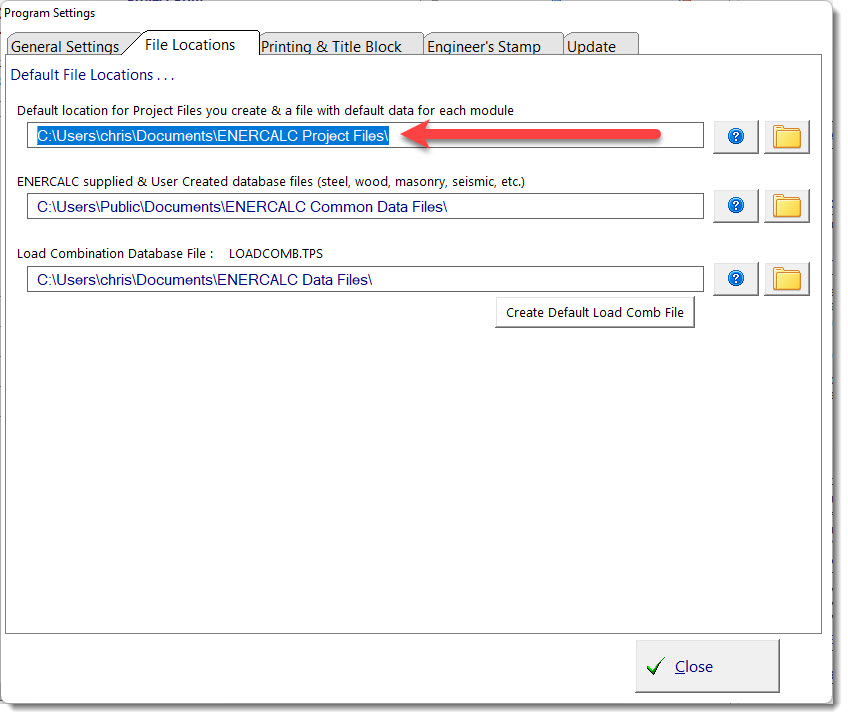848x719 pixels.
Task: Click the ENERCALC supplied database files label
Action: 270,182
